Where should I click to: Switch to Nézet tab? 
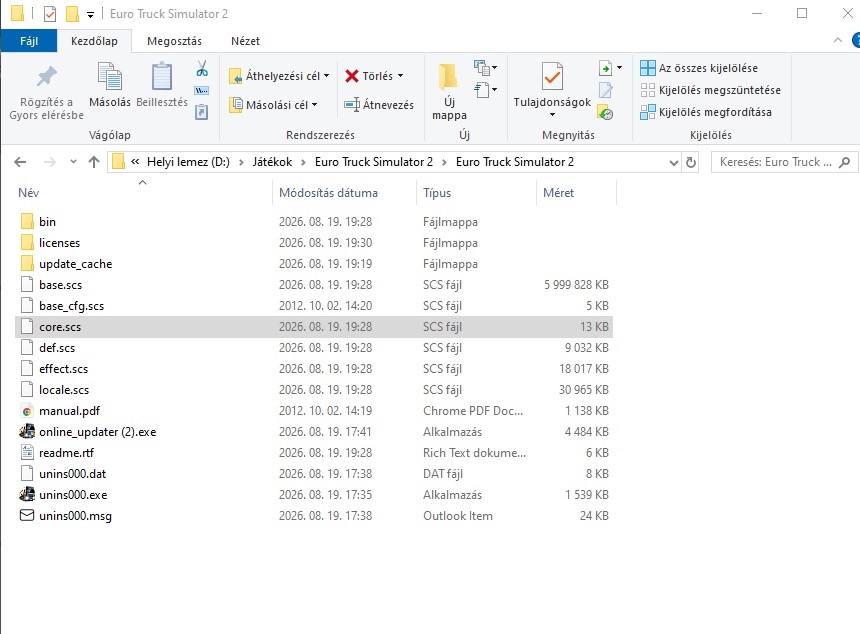pyautogui.click(x=245, y=41)
